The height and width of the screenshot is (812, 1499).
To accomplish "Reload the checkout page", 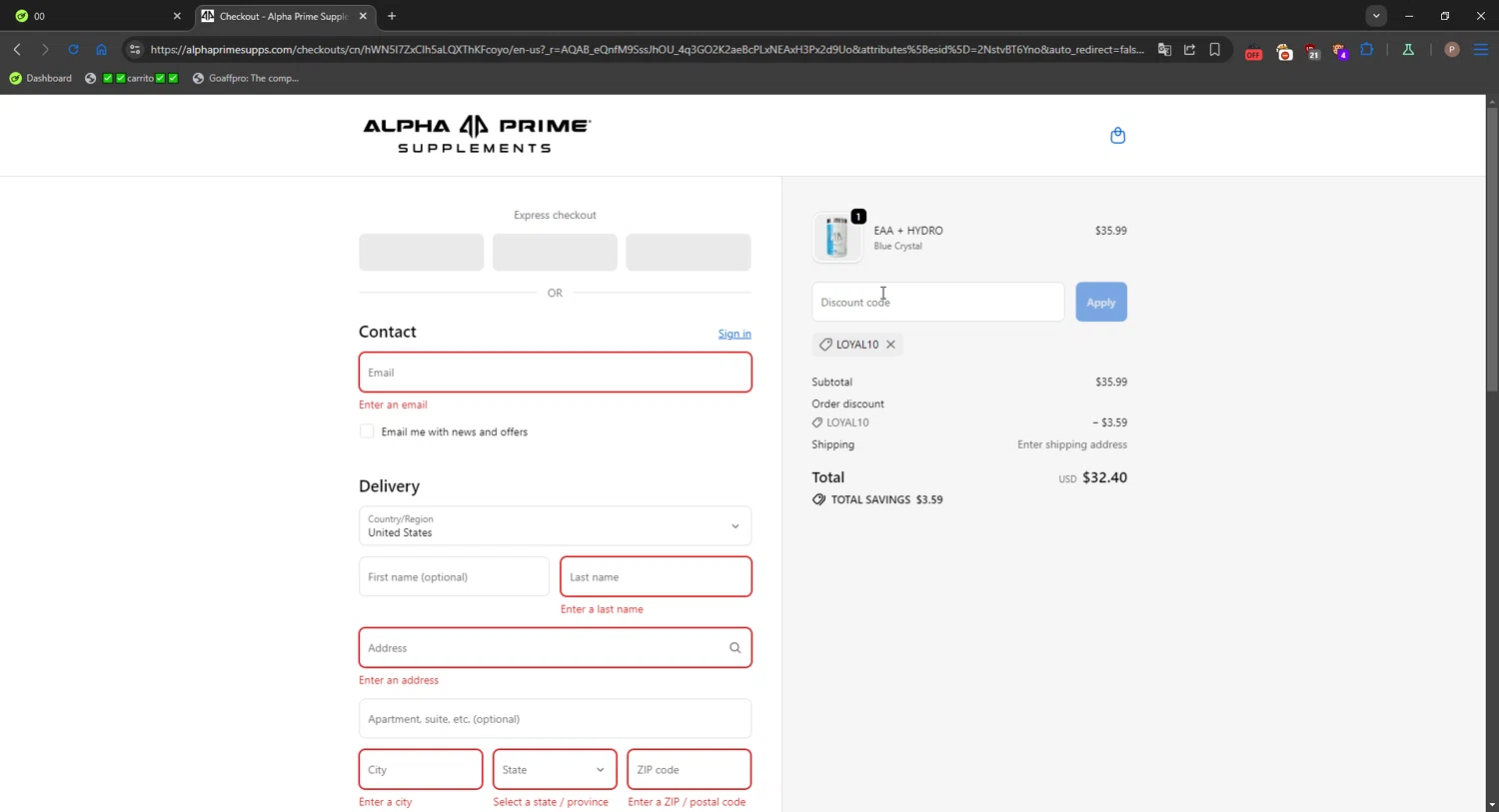I will (x=73, y=50).
